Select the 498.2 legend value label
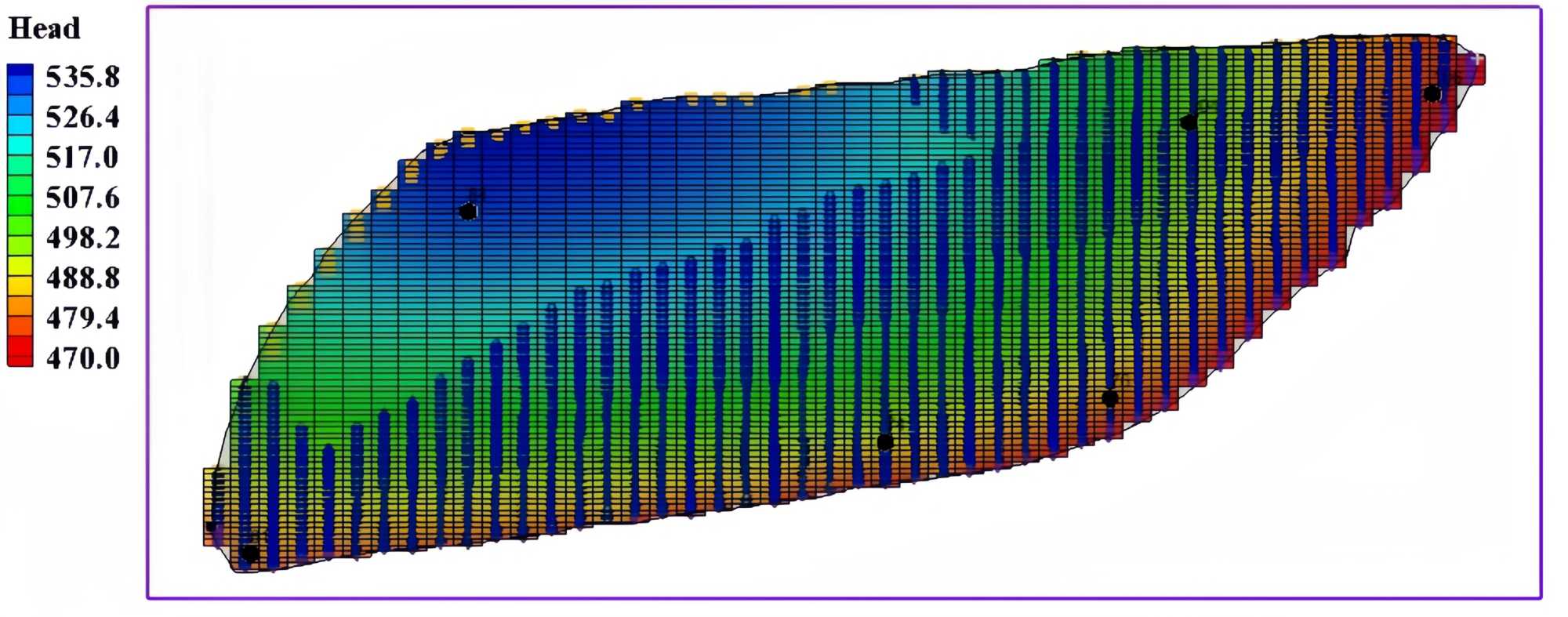This screenshot has height=617, width=1568. click(82, 238)
